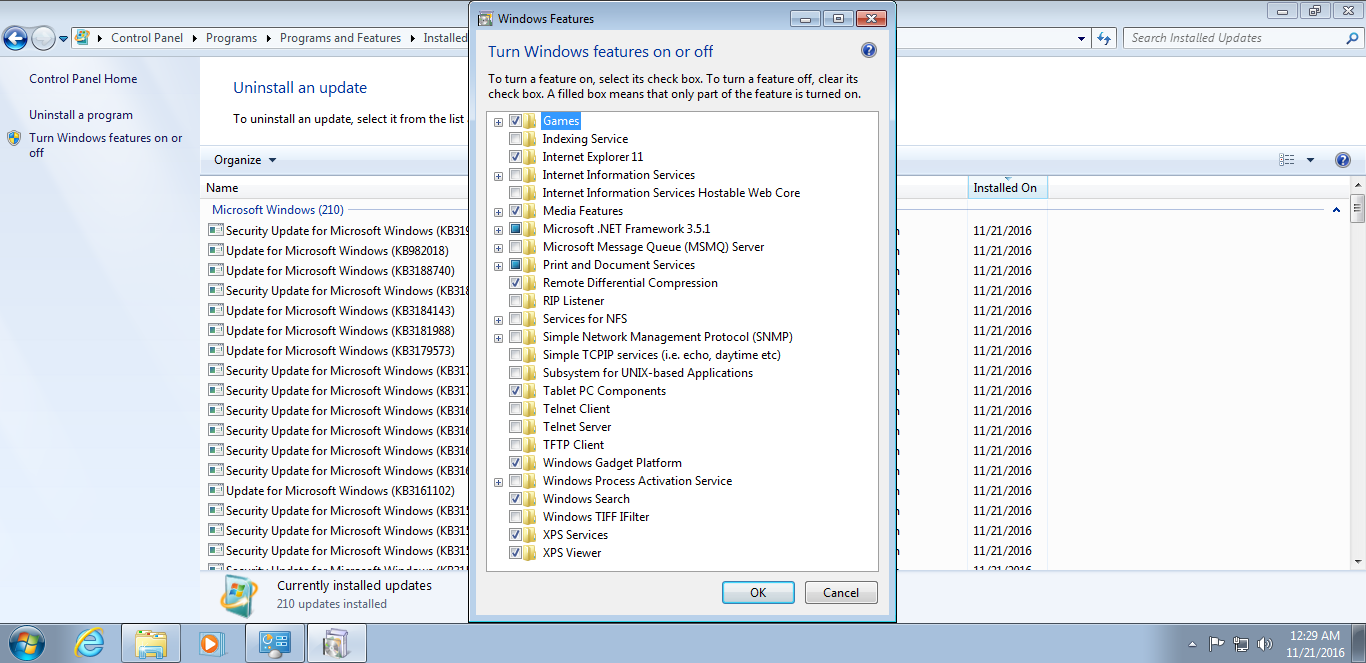Open the Organize dropdown menu
Screen dimensions: 1366x663
coord(245,160)
